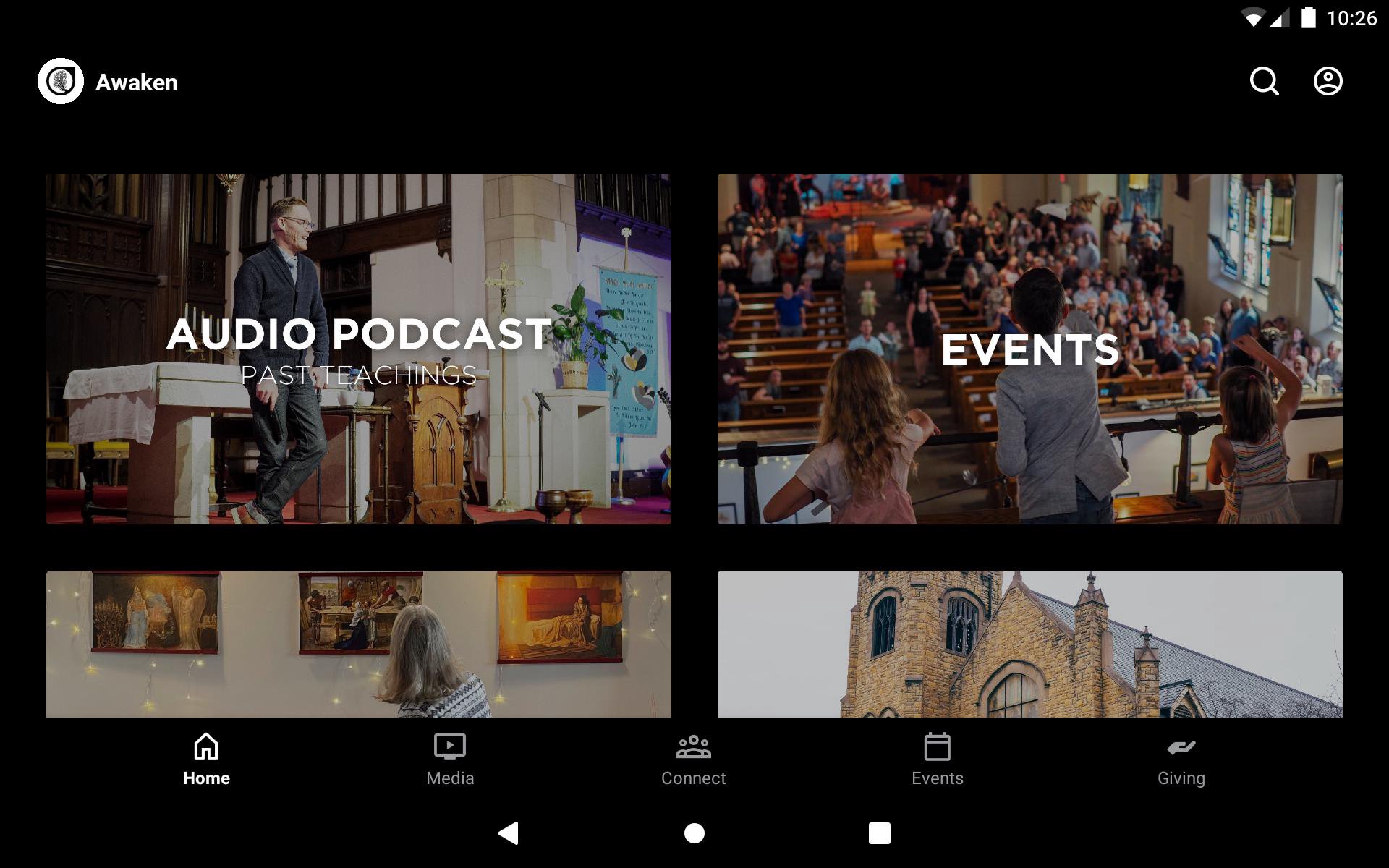Open the stone church building tile
Screen dimensions: 1389x868
click(x=1029, y=644)
